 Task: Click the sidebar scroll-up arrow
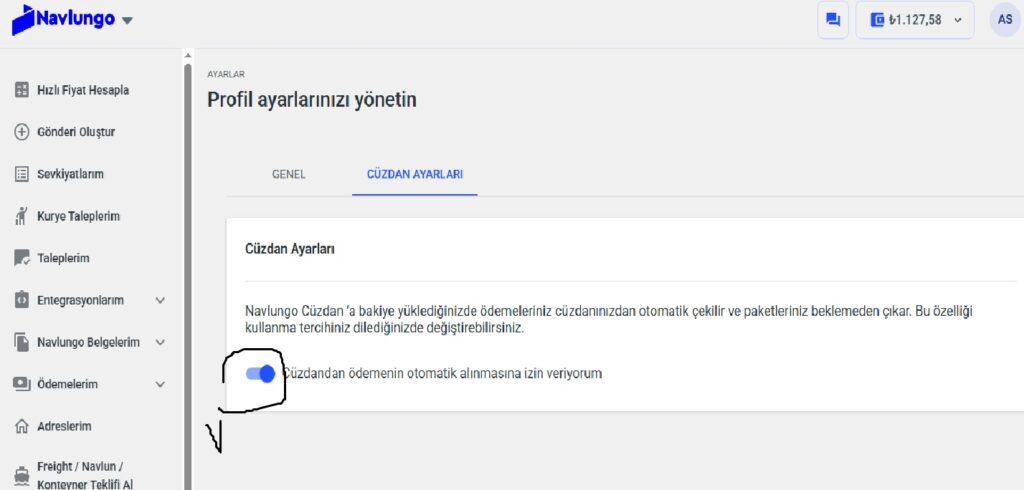tap(188, 56)
